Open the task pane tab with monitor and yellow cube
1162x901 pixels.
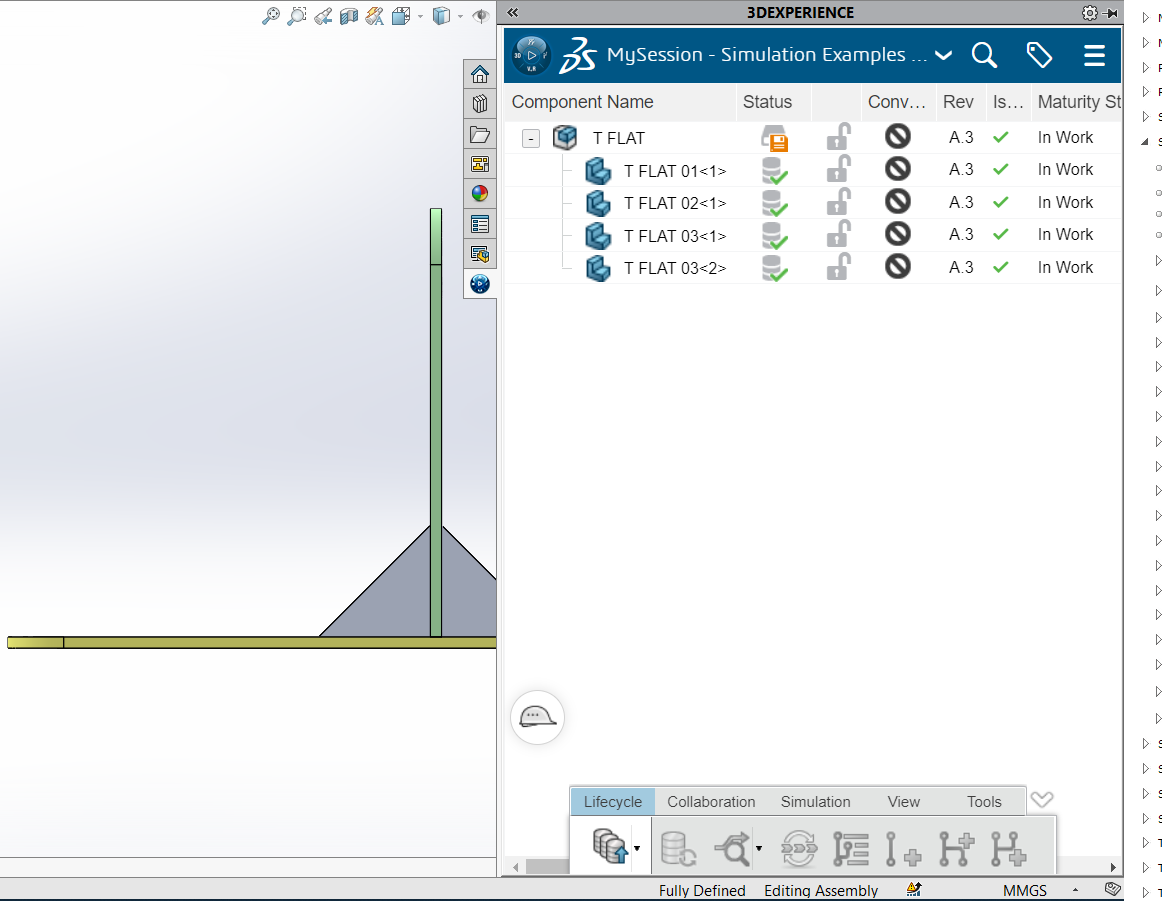pos(480,254)
